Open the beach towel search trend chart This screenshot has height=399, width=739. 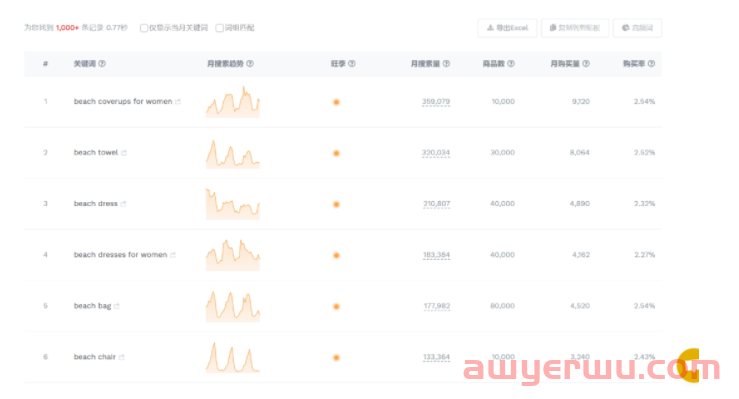[x=233, y=153]
